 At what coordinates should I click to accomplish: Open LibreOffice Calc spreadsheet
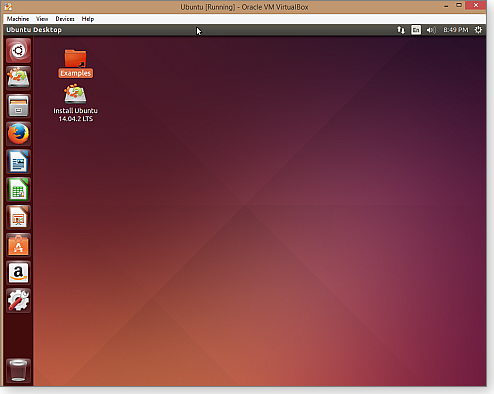point(18,190)
